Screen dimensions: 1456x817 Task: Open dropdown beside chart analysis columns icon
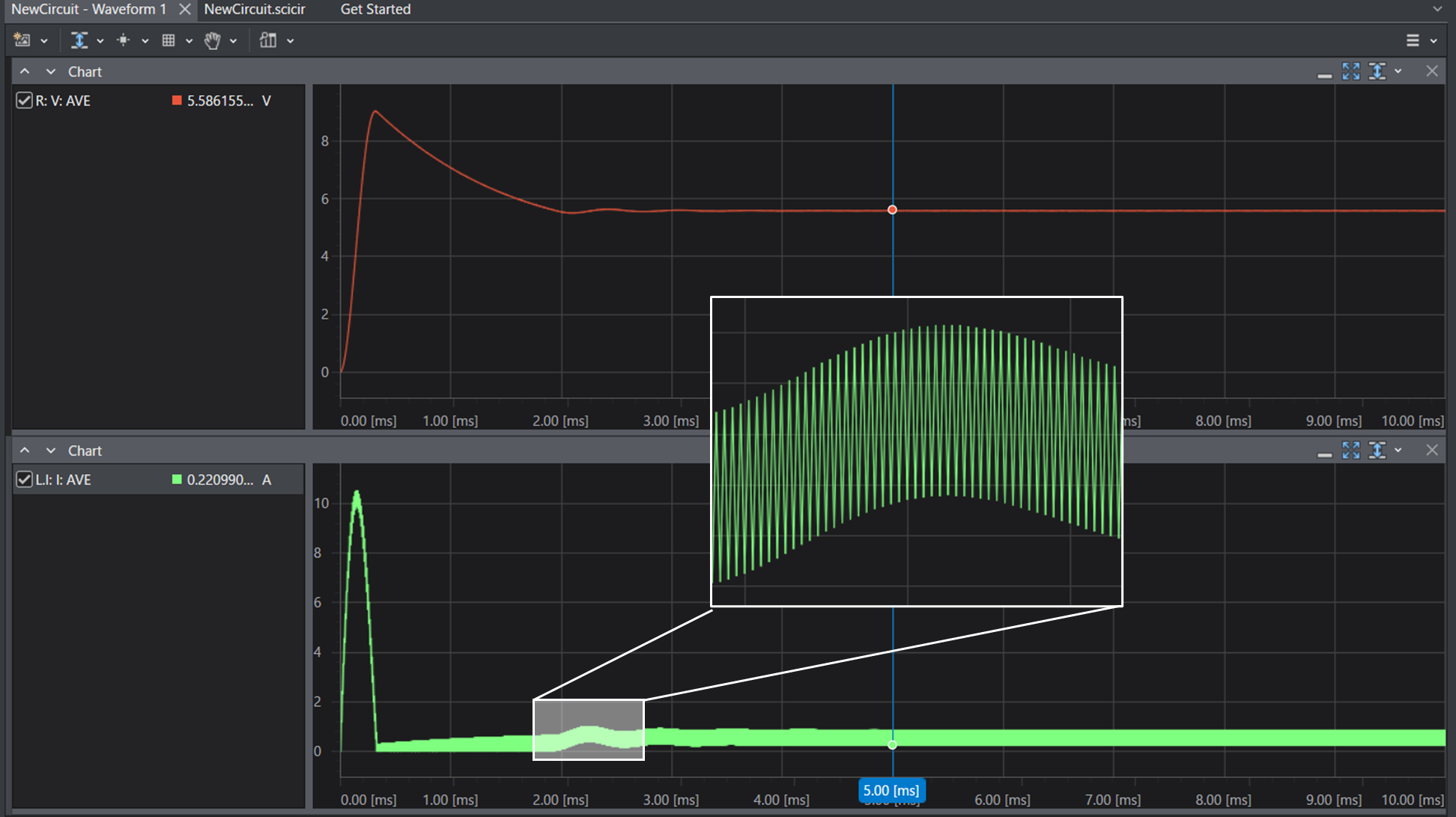291,41
